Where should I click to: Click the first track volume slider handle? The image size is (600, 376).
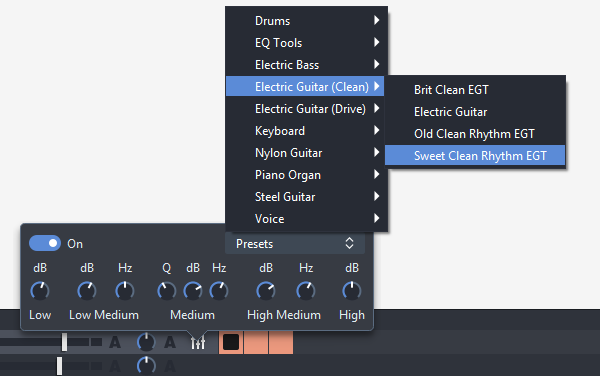(64, 342)
